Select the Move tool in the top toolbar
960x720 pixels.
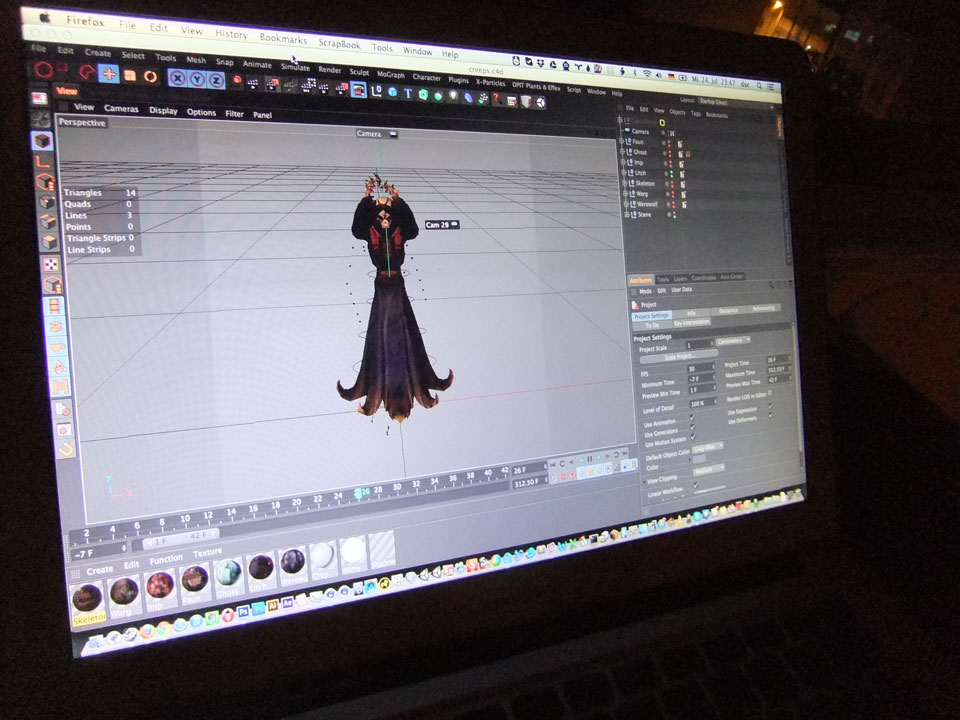tap(108, 73)
